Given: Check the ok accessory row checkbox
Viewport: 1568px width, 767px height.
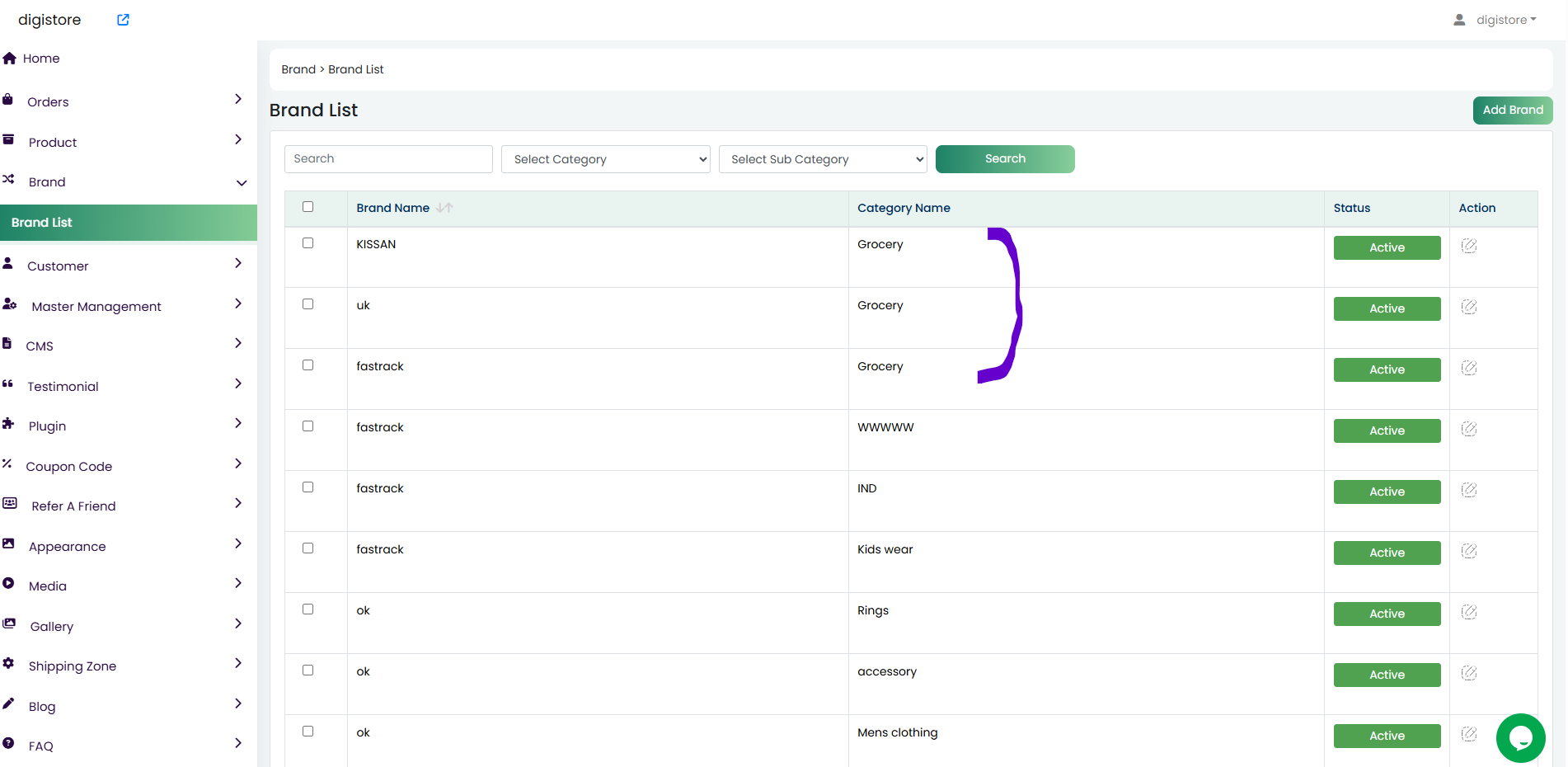Looking at the screenshot, I should click(308, 671).
